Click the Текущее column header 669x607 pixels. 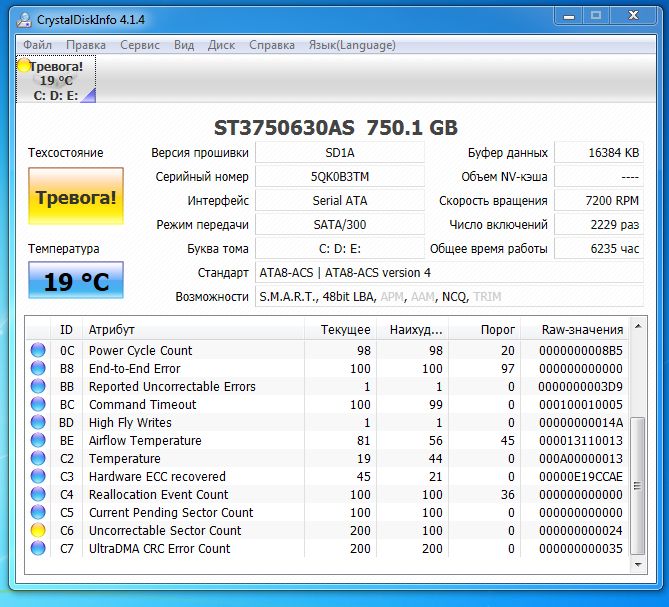point(340,329)
